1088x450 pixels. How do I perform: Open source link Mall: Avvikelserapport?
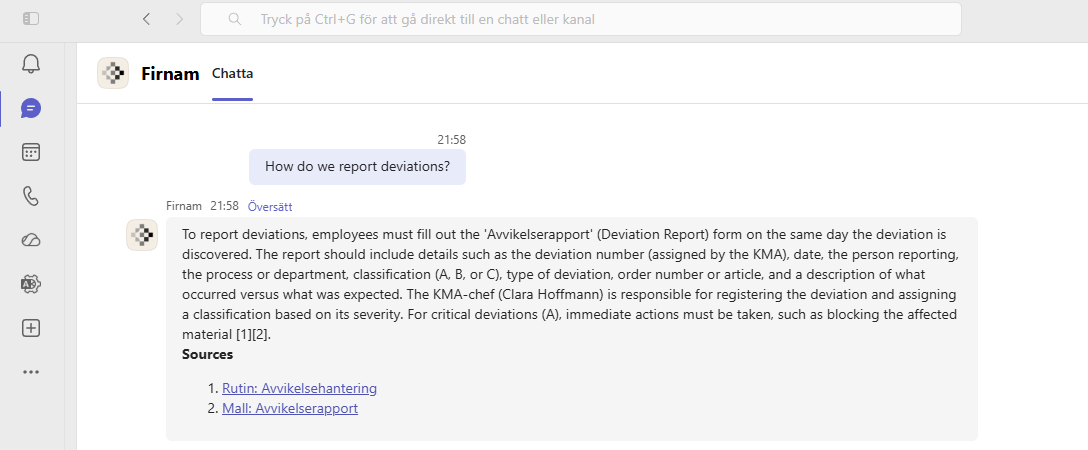pyautogui.click(x=290, y=408)
